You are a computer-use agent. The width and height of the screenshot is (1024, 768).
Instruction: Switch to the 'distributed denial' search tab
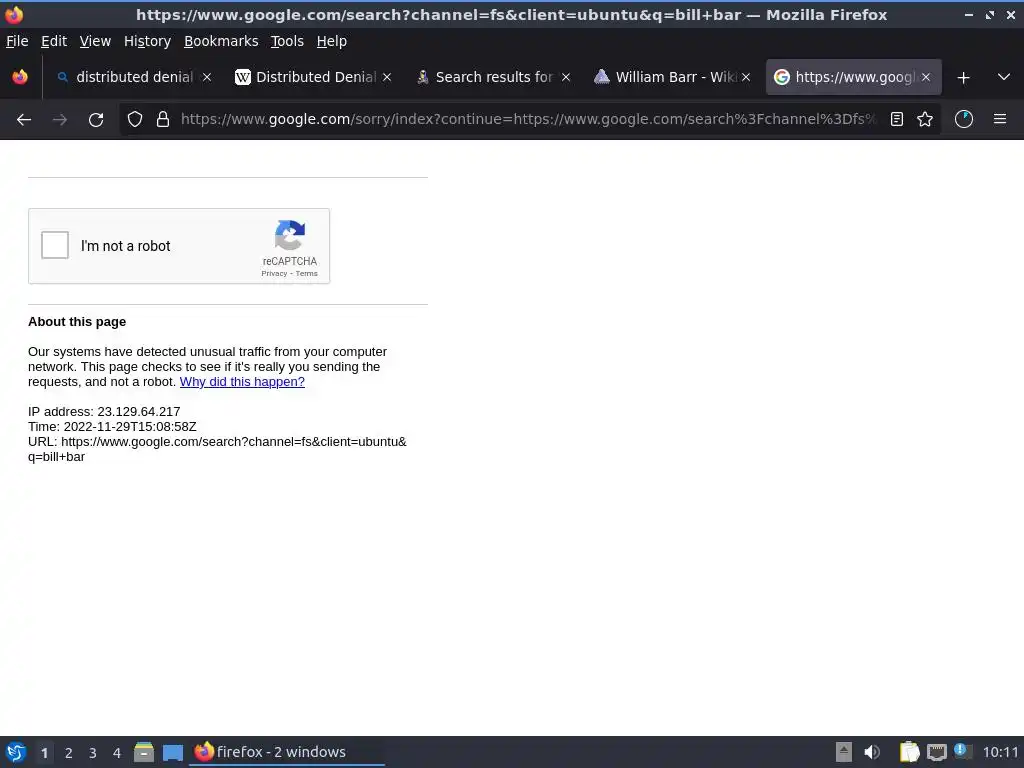tap(134, 77)
